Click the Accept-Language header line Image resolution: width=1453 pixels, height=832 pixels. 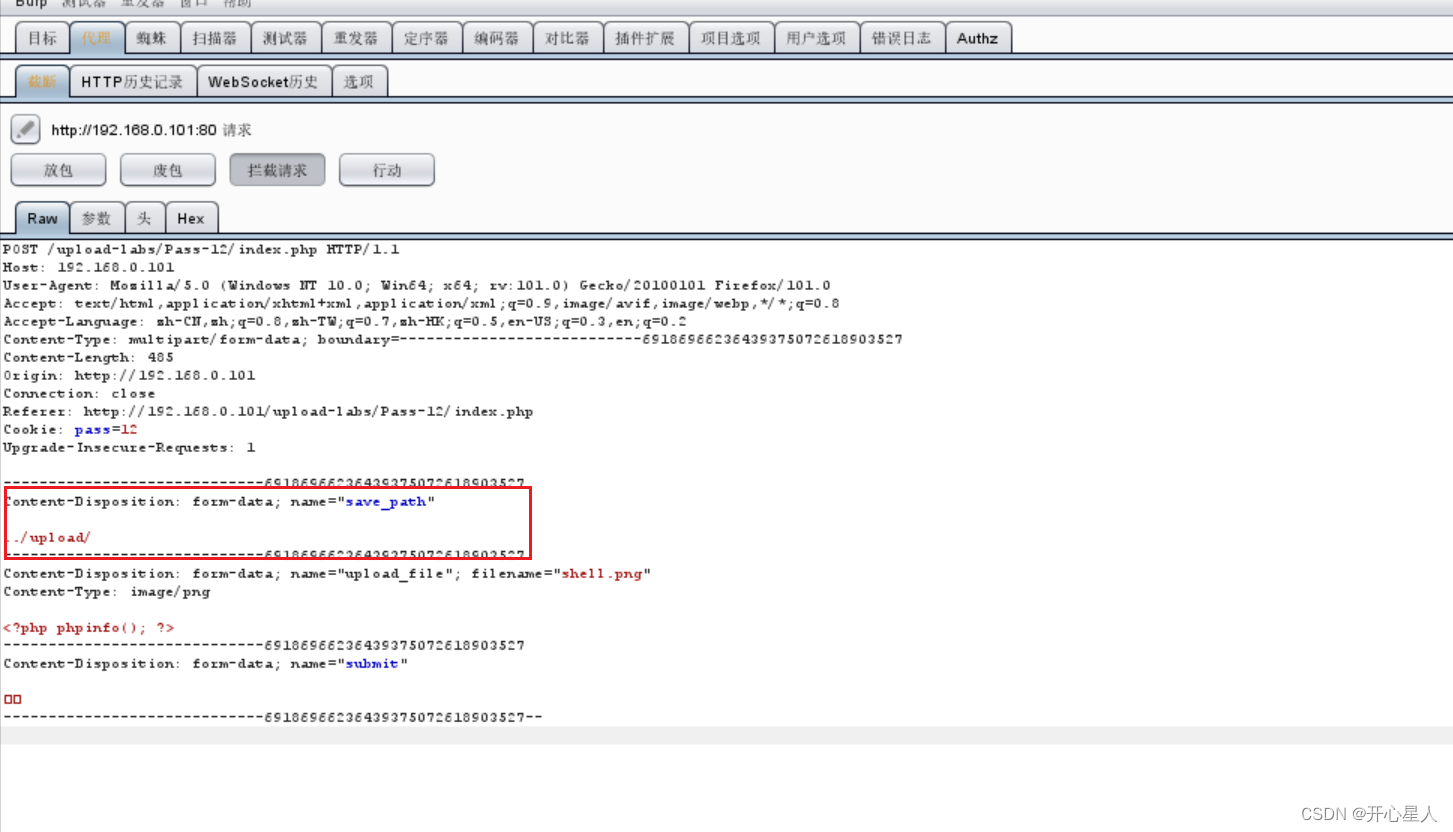pyautogui.click(x=345, y=321)
